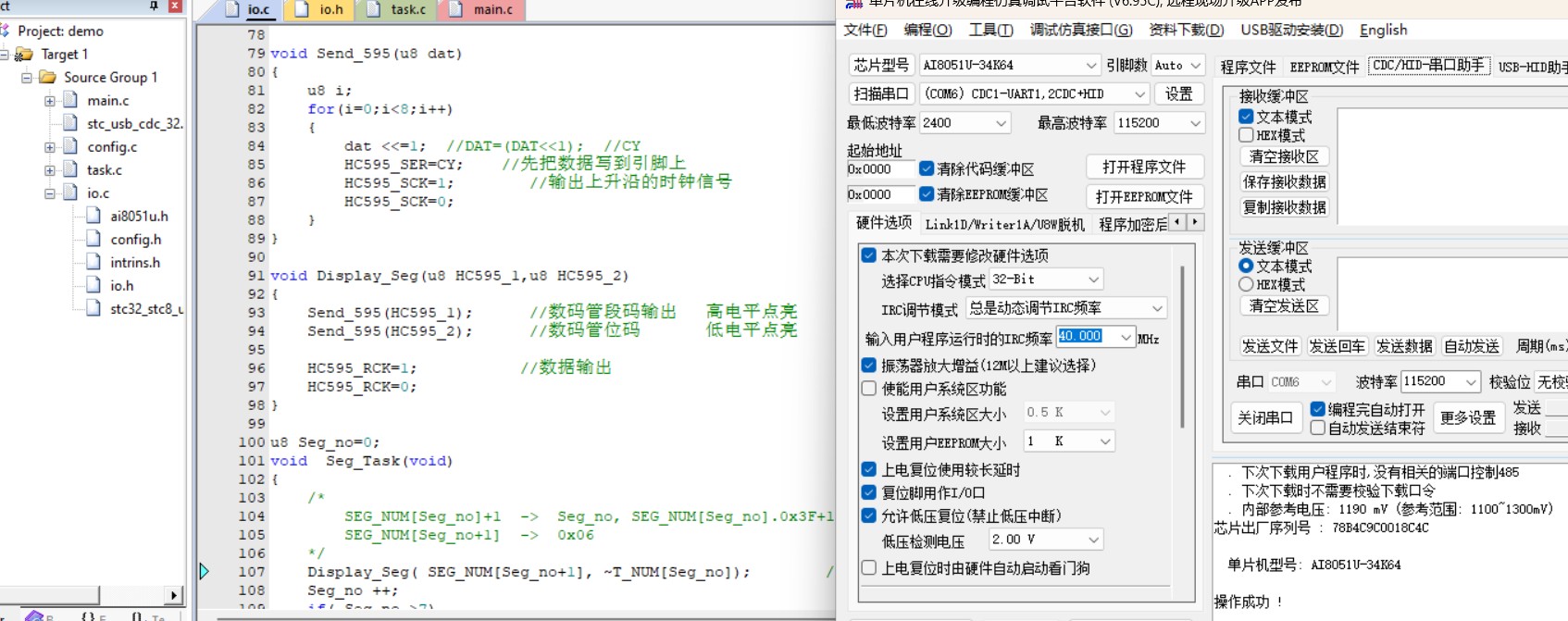Toggle 清除EEPROM缓冲区 checkbox
The width and height of the screenshot is (1568, 621).
coord(927,194)
